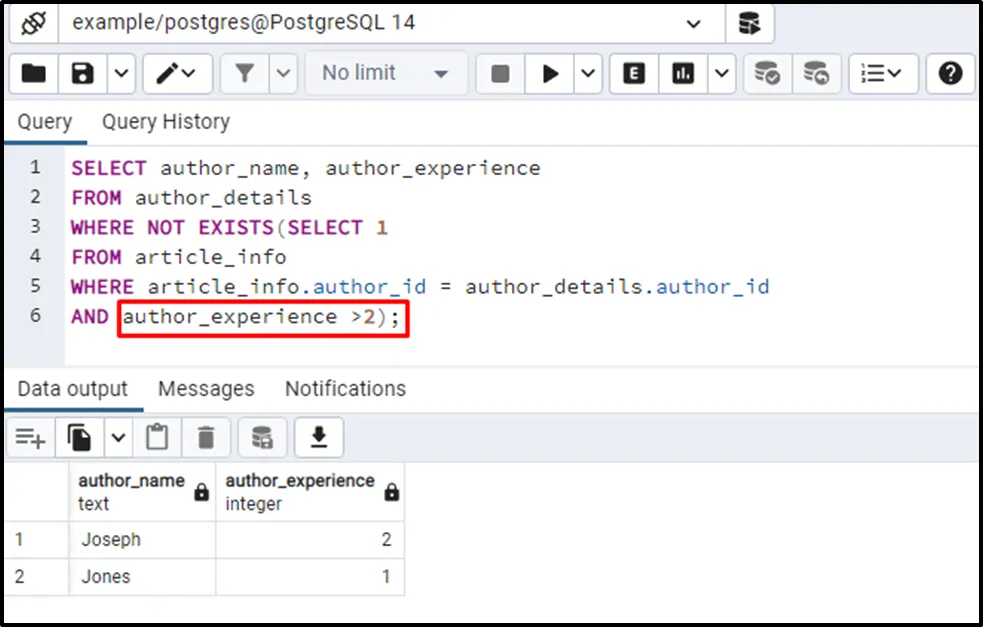983x627 pixels.
Task: Click the Rollback transaction icon
Action: (816, 73)
